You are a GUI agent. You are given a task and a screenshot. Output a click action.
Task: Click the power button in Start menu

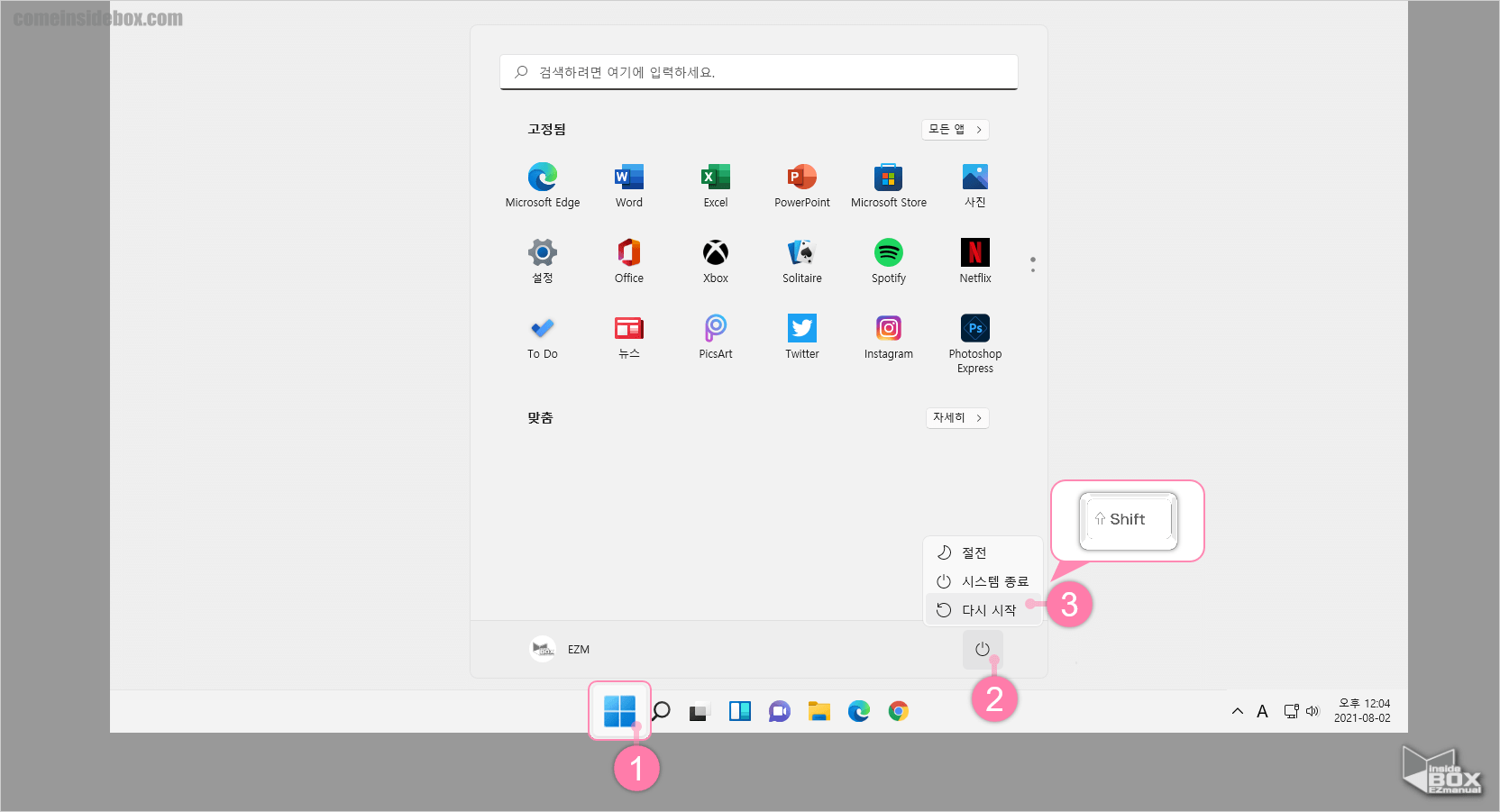pyautogui.click(x=983, y=649)
